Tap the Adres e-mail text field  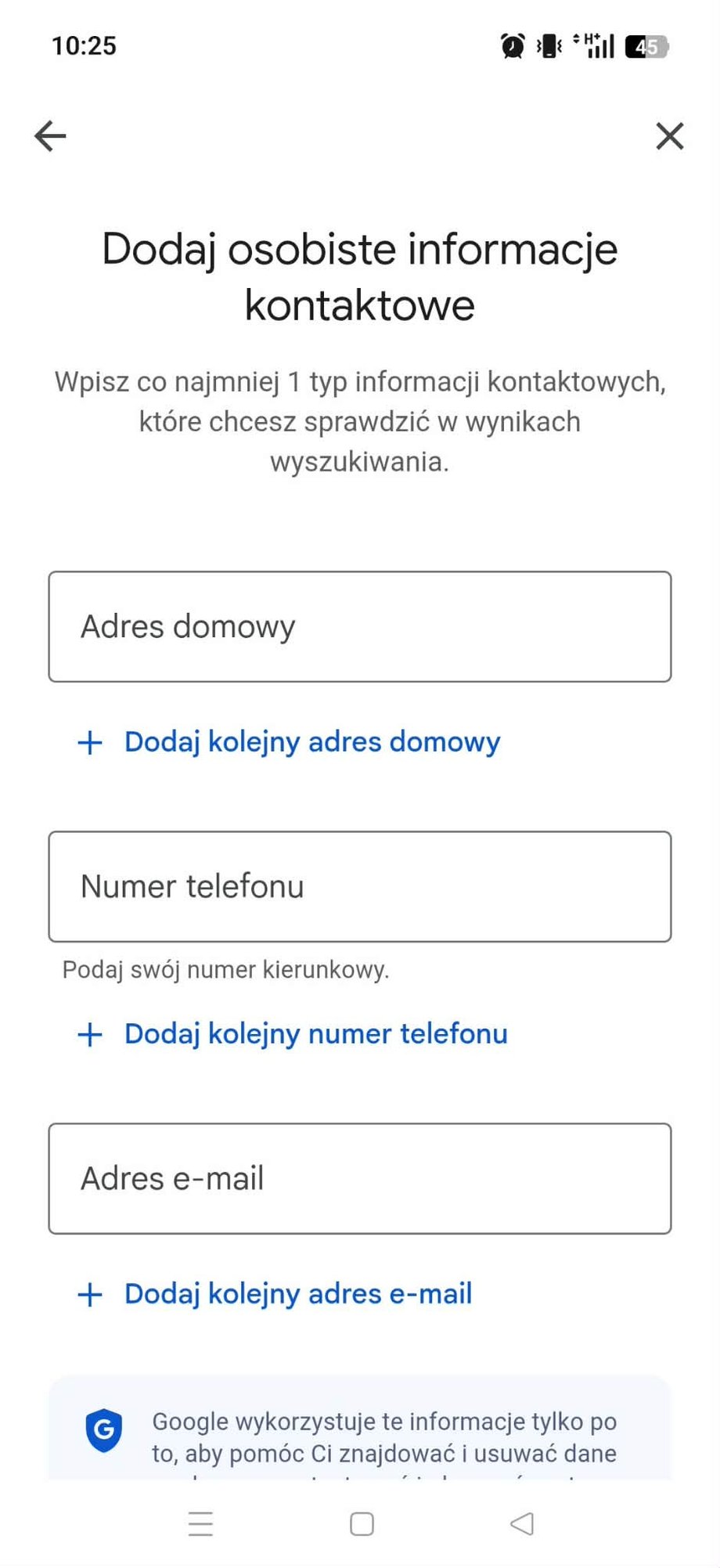point(360,1177)
